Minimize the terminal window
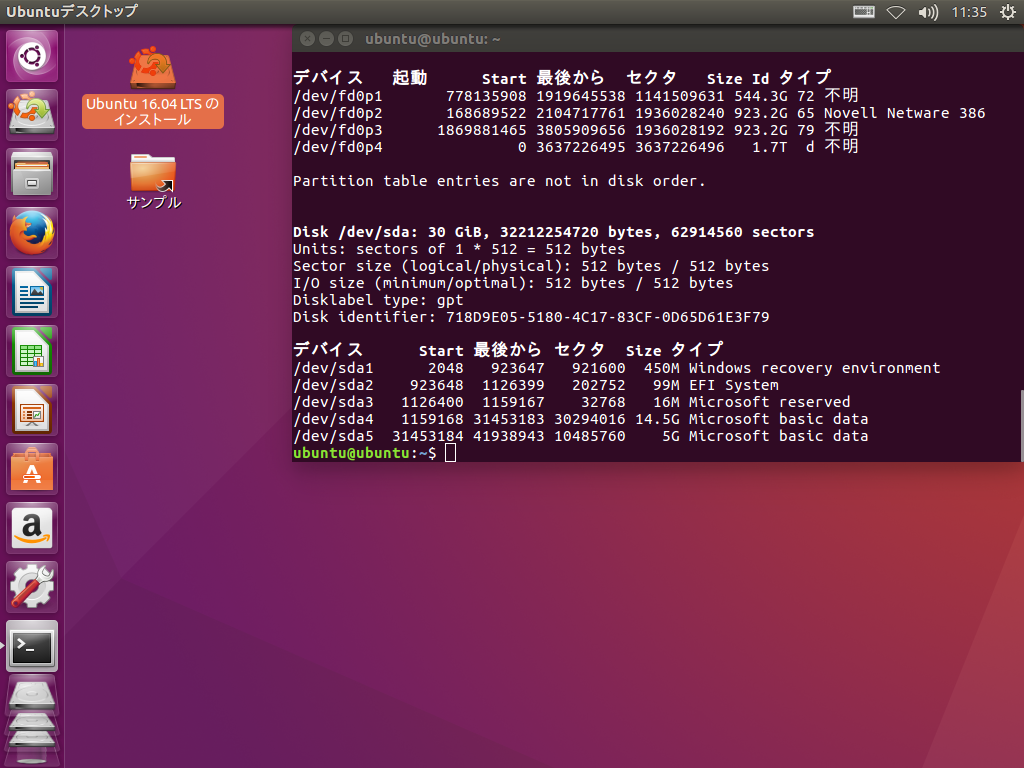Screen dimensions: 1024x768 click(326, 39)
